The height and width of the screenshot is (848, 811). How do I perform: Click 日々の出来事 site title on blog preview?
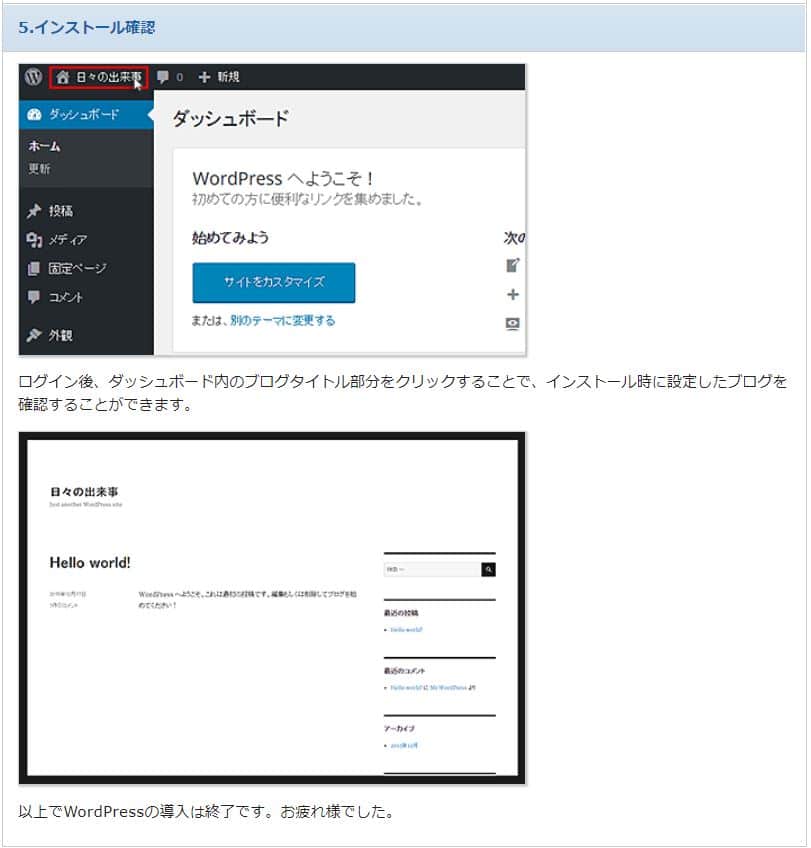84,492
